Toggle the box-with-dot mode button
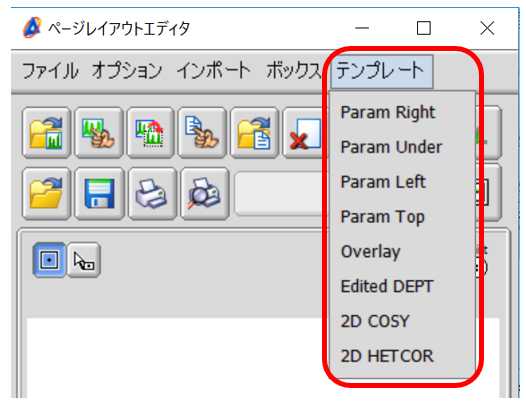This screenshot has height=403, width=526. [49, 260]
